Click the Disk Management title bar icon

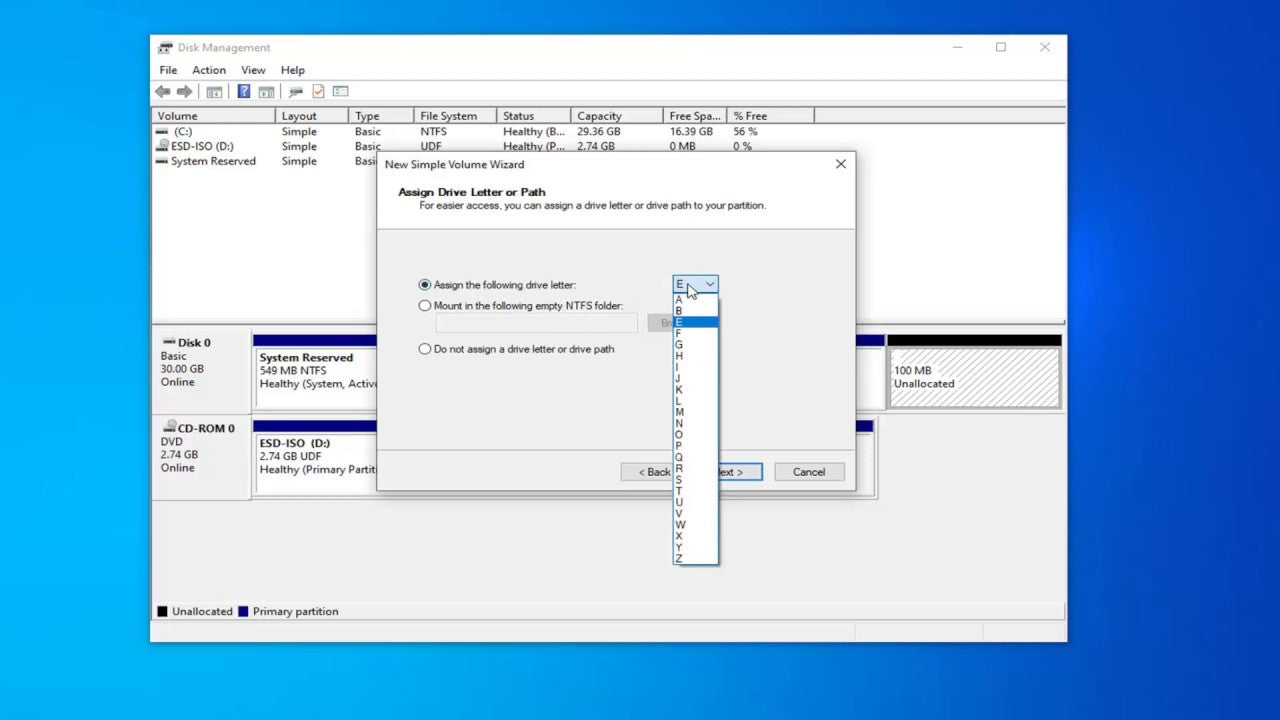point(165,47)
